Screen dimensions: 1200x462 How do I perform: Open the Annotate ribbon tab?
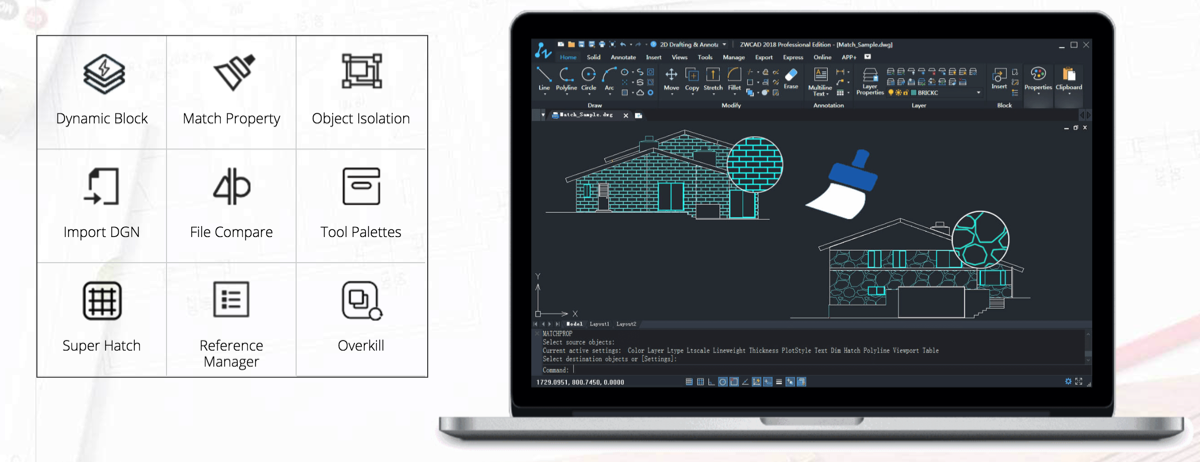click(x=623, y=58)
